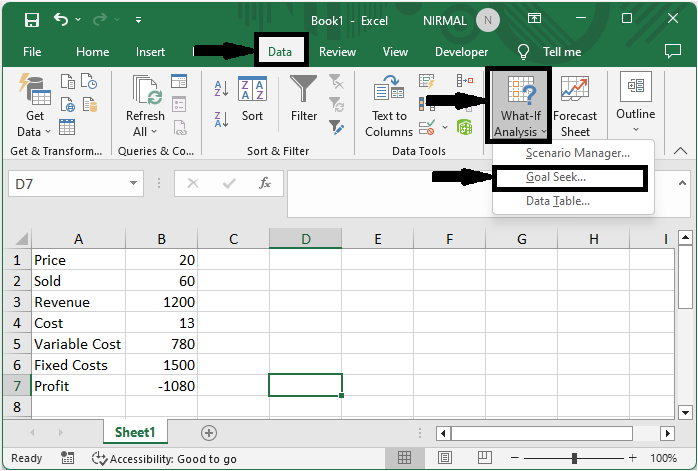Sort A to Z ascending icon
698x471 pixels.
(x=221, y=89)
